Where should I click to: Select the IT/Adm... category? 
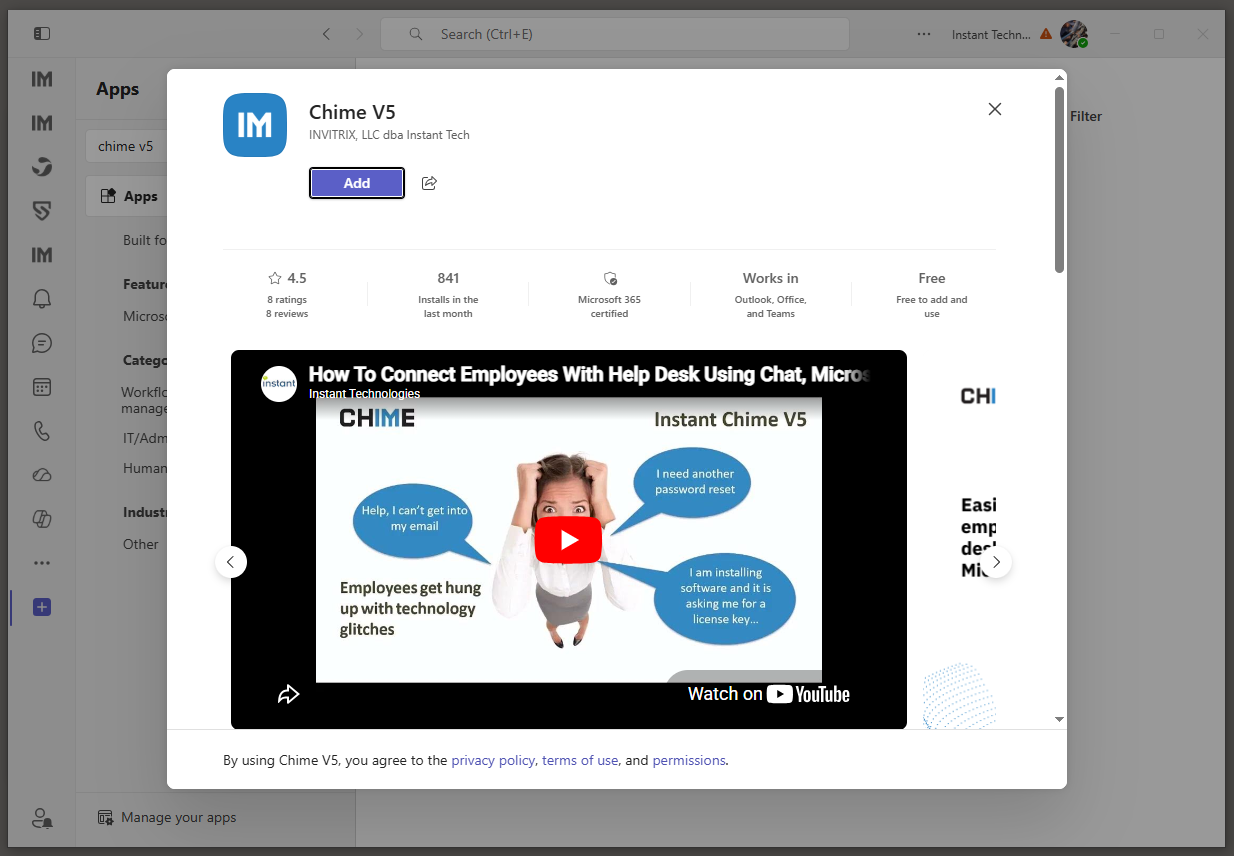pyautogui.click(x=144, y=438)
